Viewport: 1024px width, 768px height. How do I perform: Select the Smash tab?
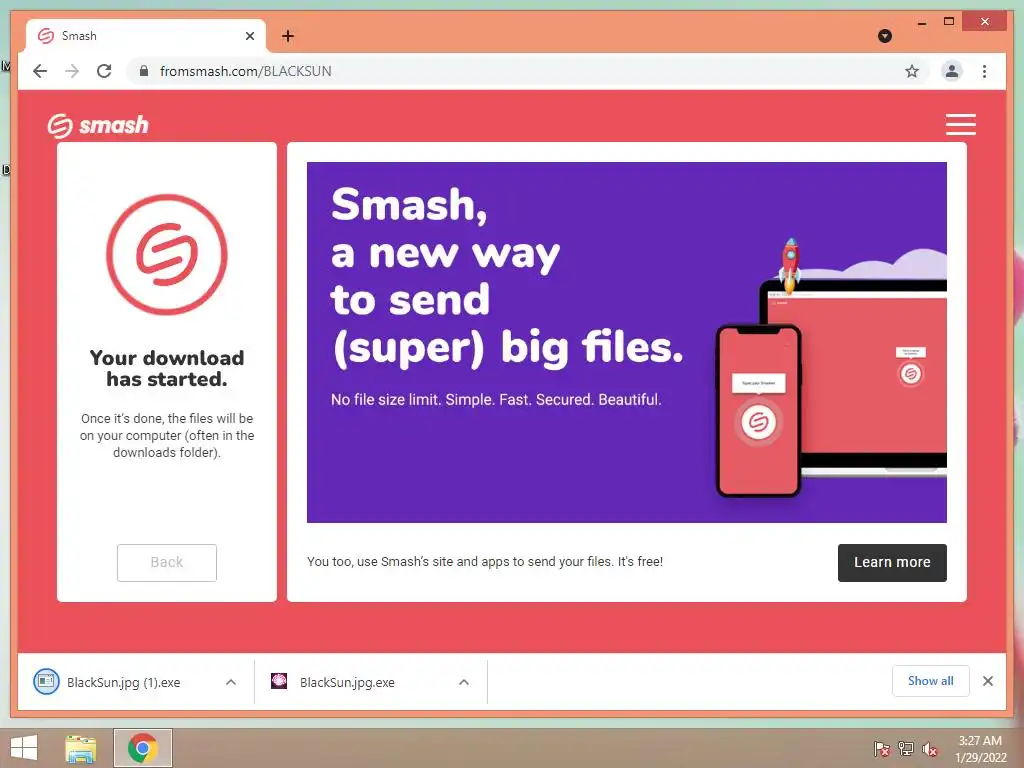(146, 36)
